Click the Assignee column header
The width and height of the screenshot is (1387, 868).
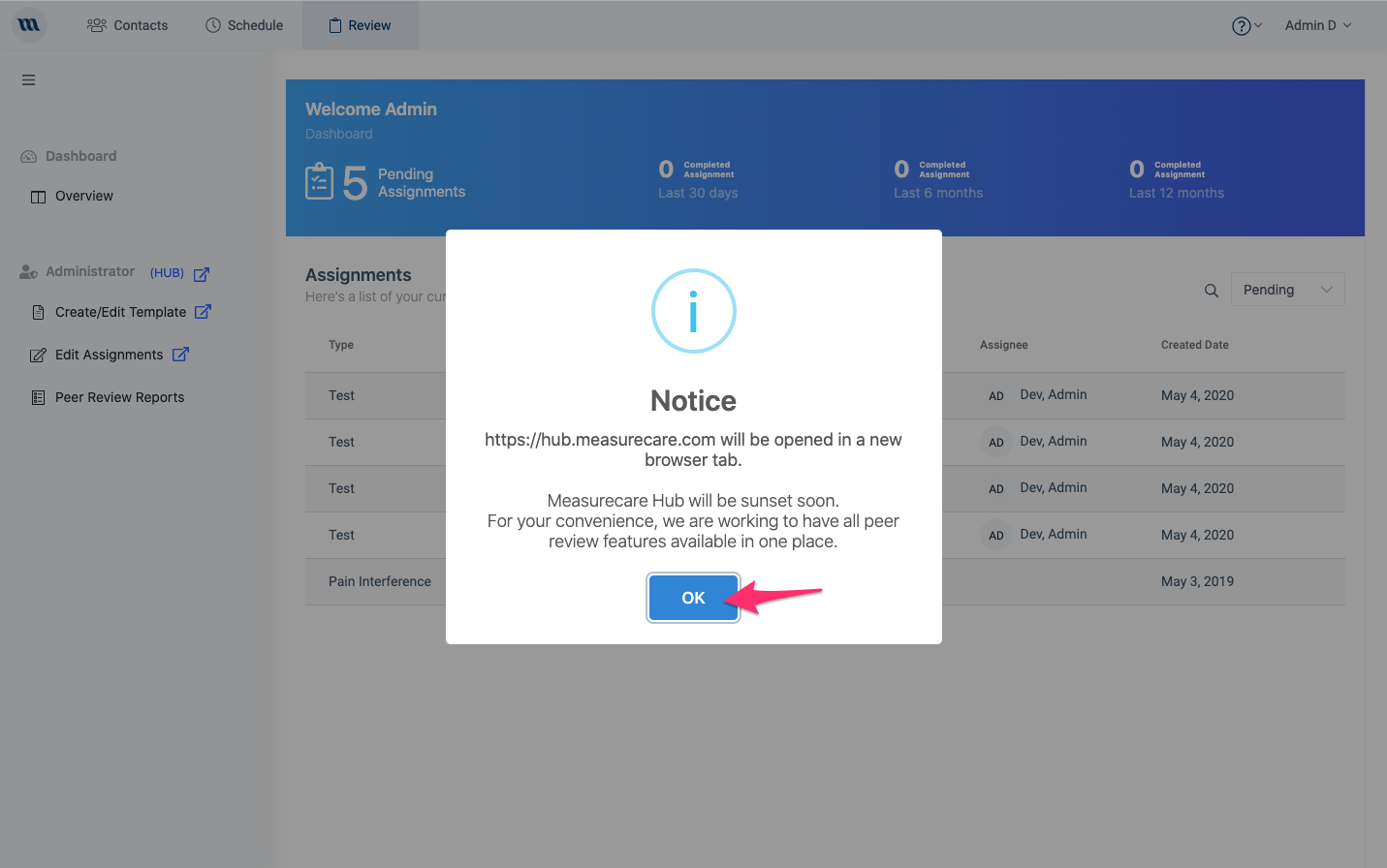click(1004, 345)
